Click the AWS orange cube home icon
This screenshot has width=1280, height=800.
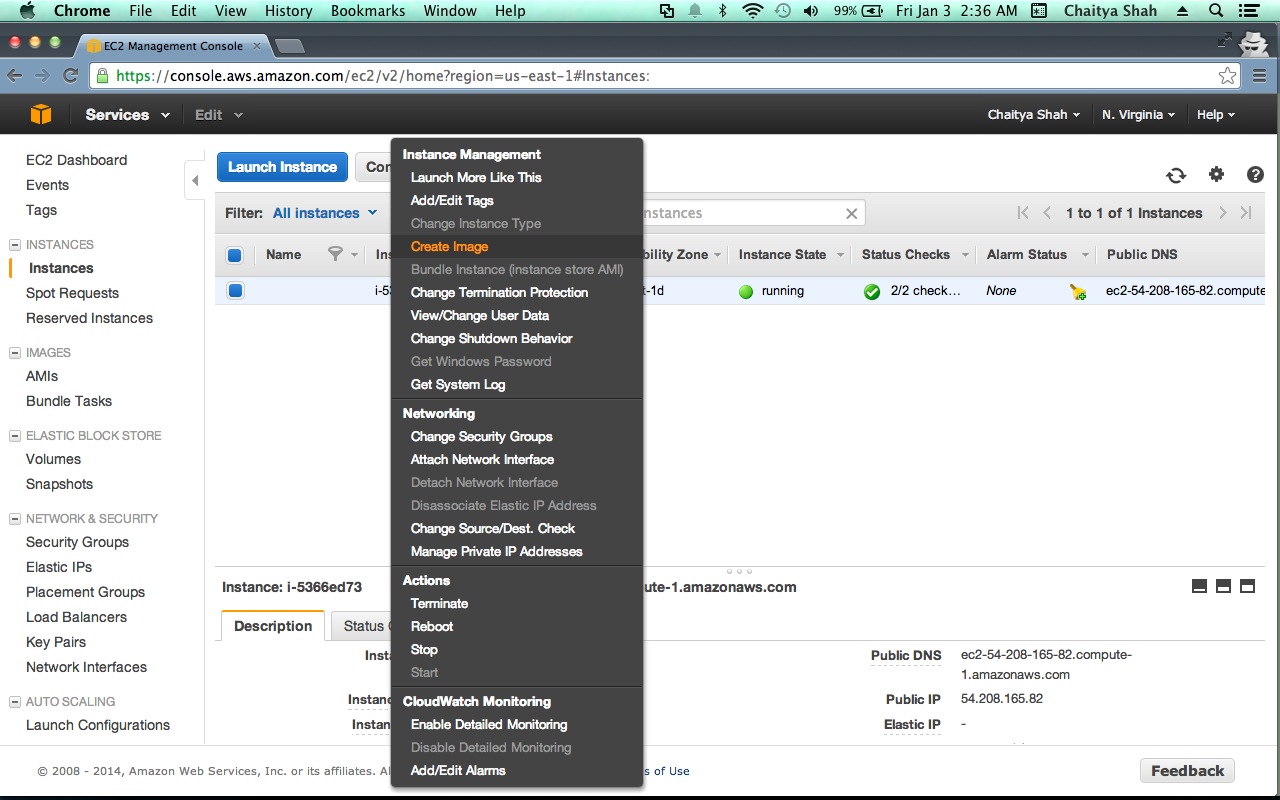pos(40,115)
